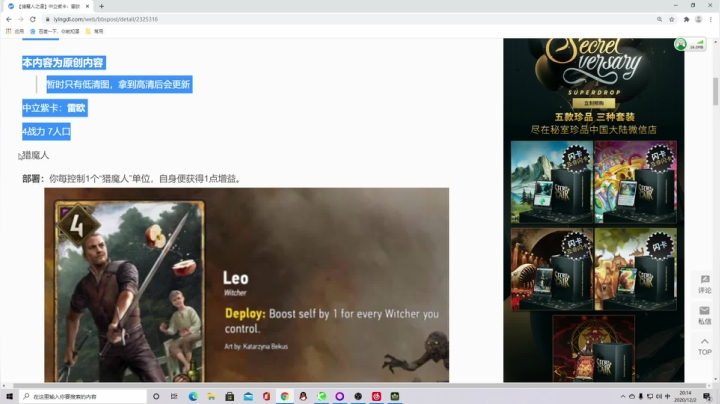Open the Chrome profile avatar
The width and height of the screenshot is (720, 404).
[x=698, y=19]
